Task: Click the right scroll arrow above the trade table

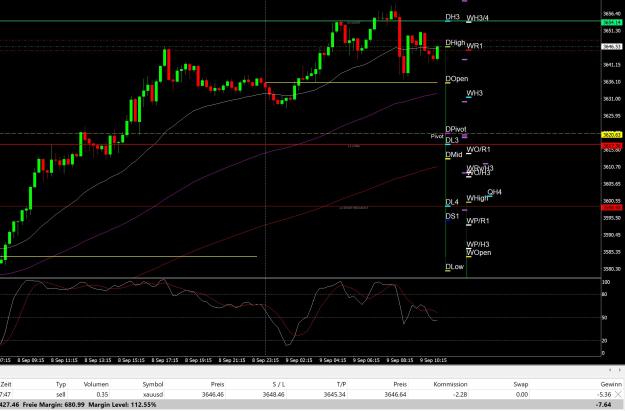Action: (x=619, y=370)
